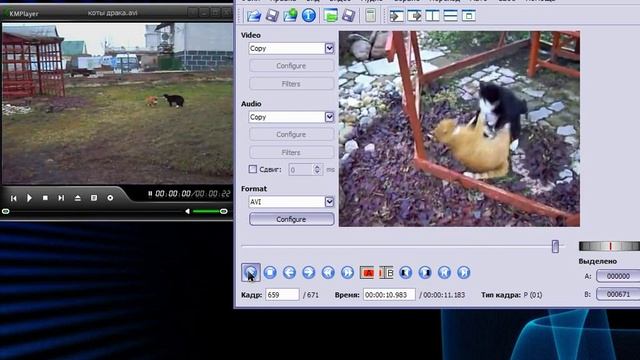
Task: Click the KMPlayer video display area
Action: [x=118, y=103]
